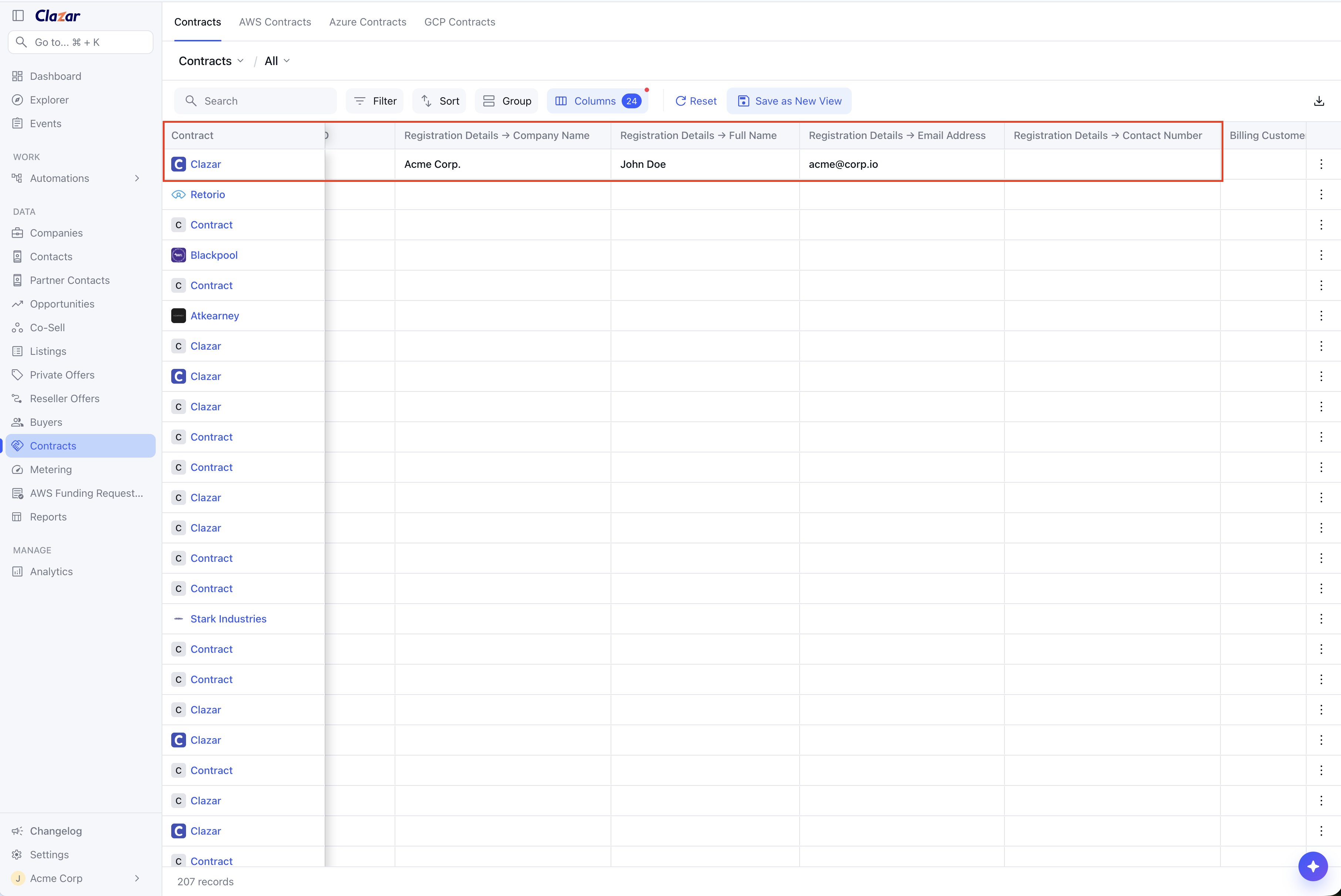Collapse the sidebar panel icon
Image resolution: width=1341 pixels, height=896 pixels.
tap(18, 16)
